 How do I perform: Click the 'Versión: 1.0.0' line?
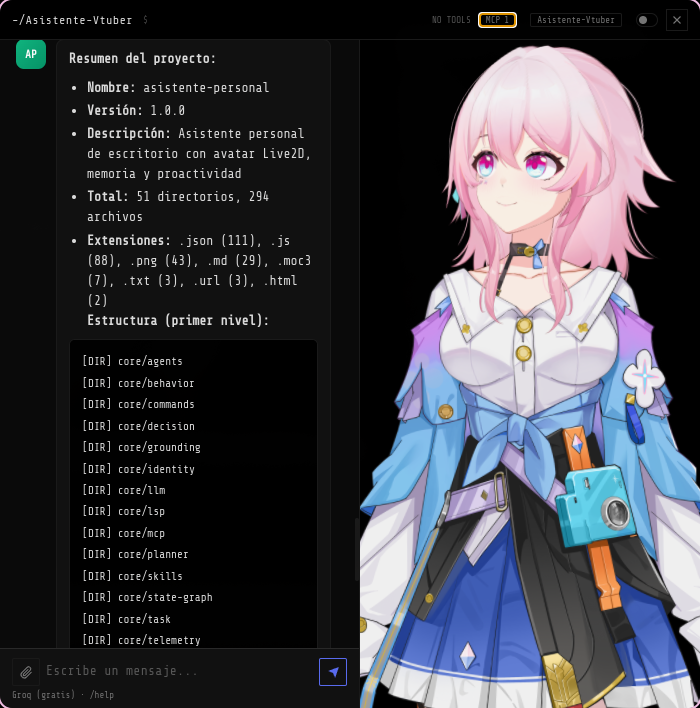136,110
